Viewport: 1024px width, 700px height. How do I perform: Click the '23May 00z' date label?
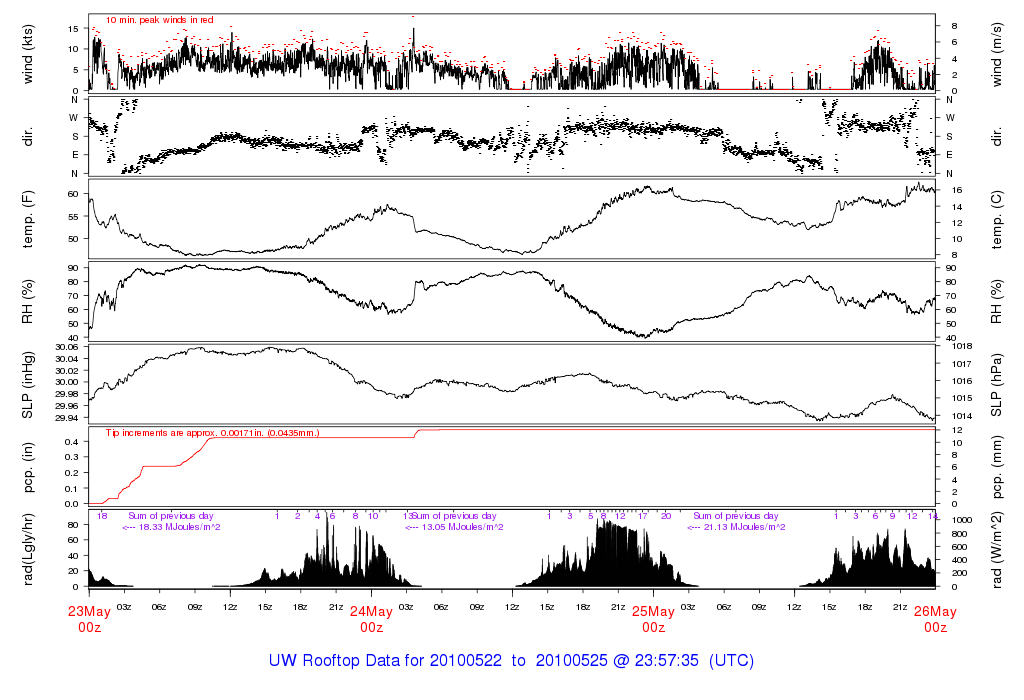pyautogui.click(x=89, y=619)
